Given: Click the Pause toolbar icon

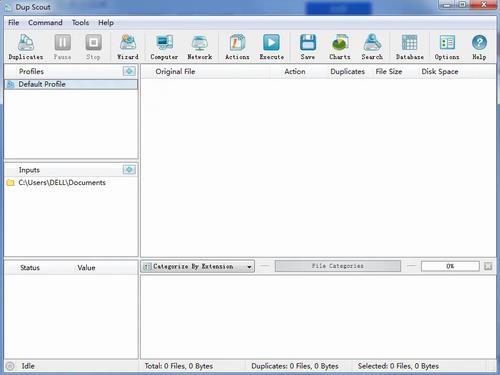Looking at the screenshot, I should 62,47.
